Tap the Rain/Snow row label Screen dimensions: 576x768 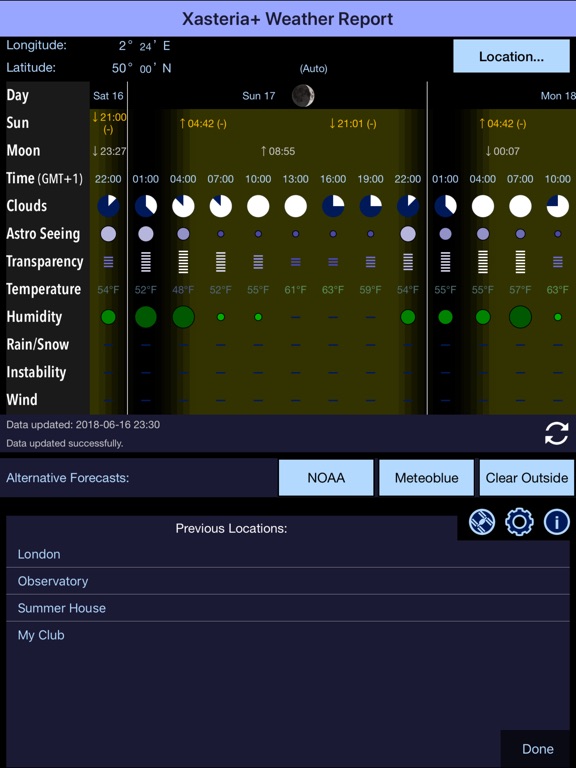[x=38, y=344]
